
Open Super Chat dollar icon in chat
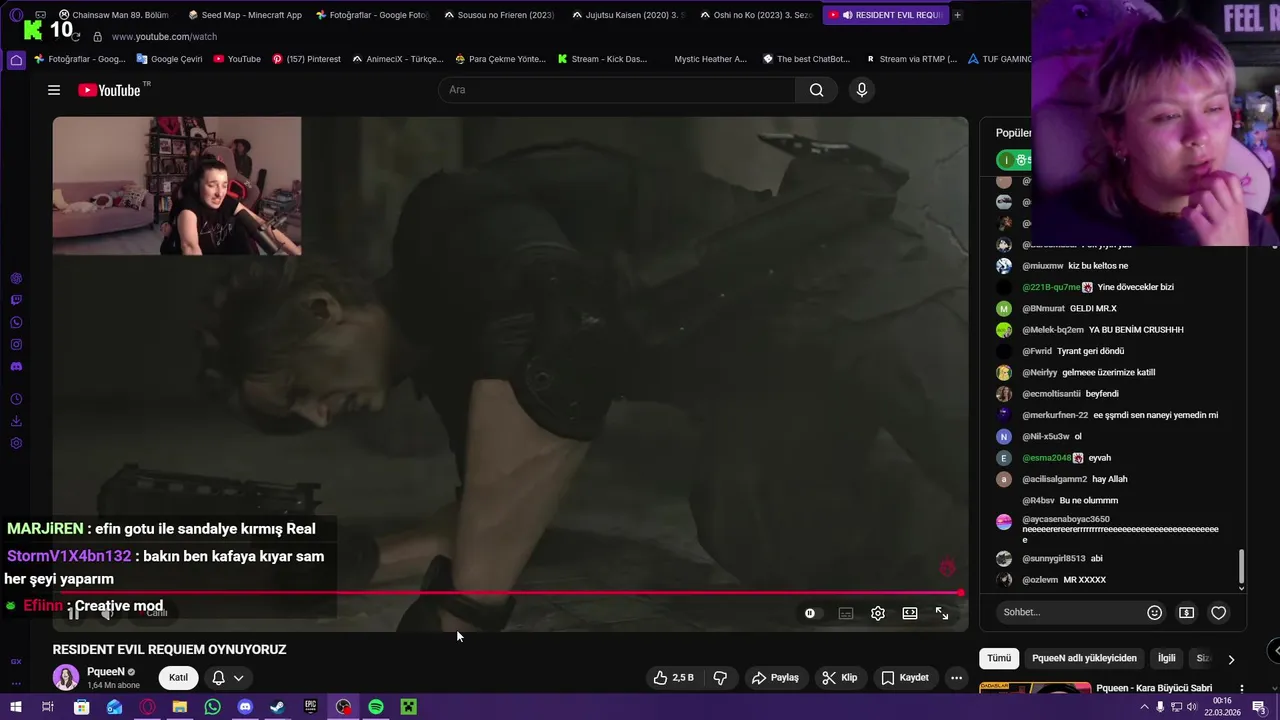coord(1186,612)
